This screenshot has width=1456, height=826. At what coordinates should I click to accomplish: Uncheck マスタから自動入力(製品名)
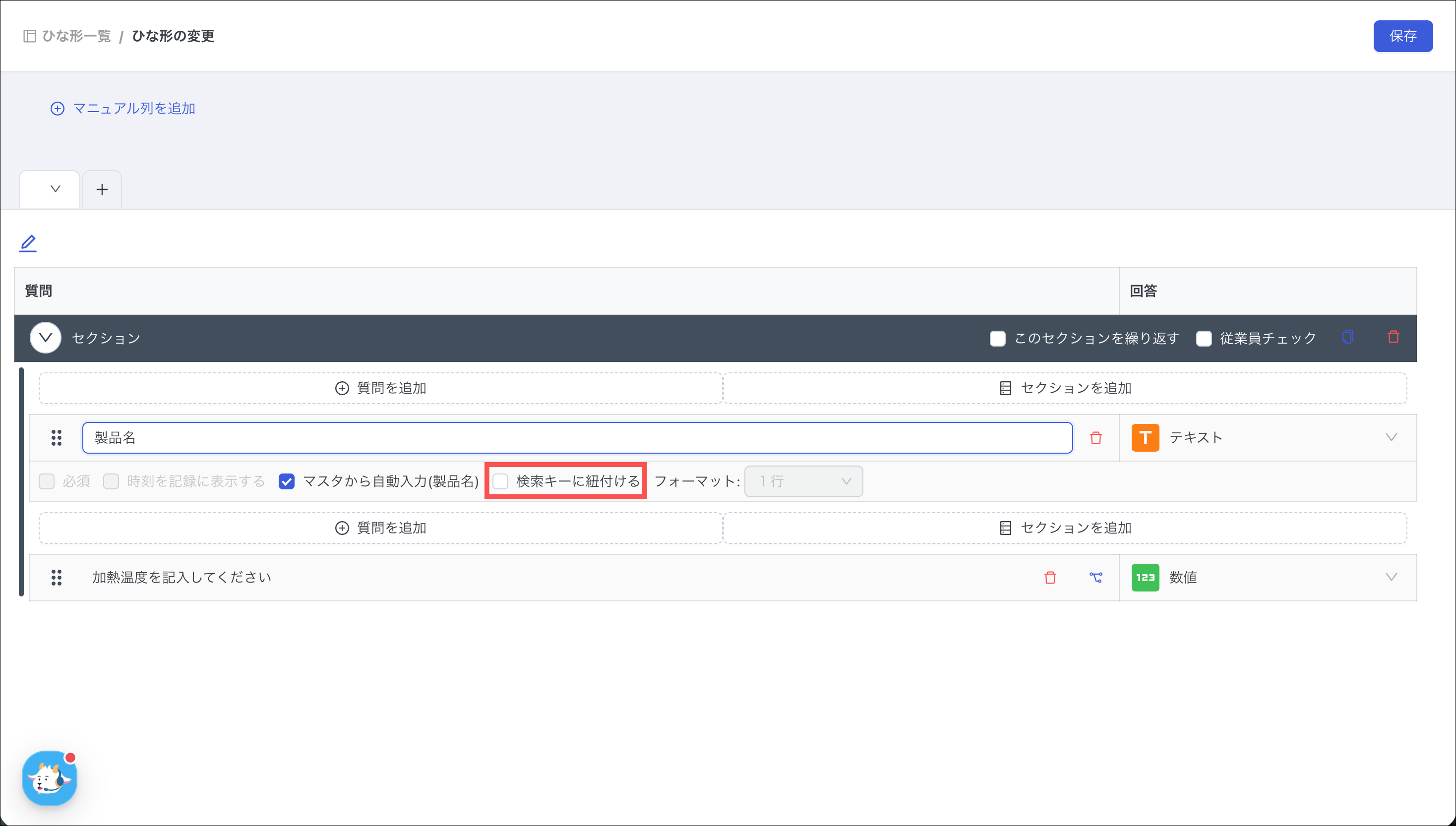(287, 481)
